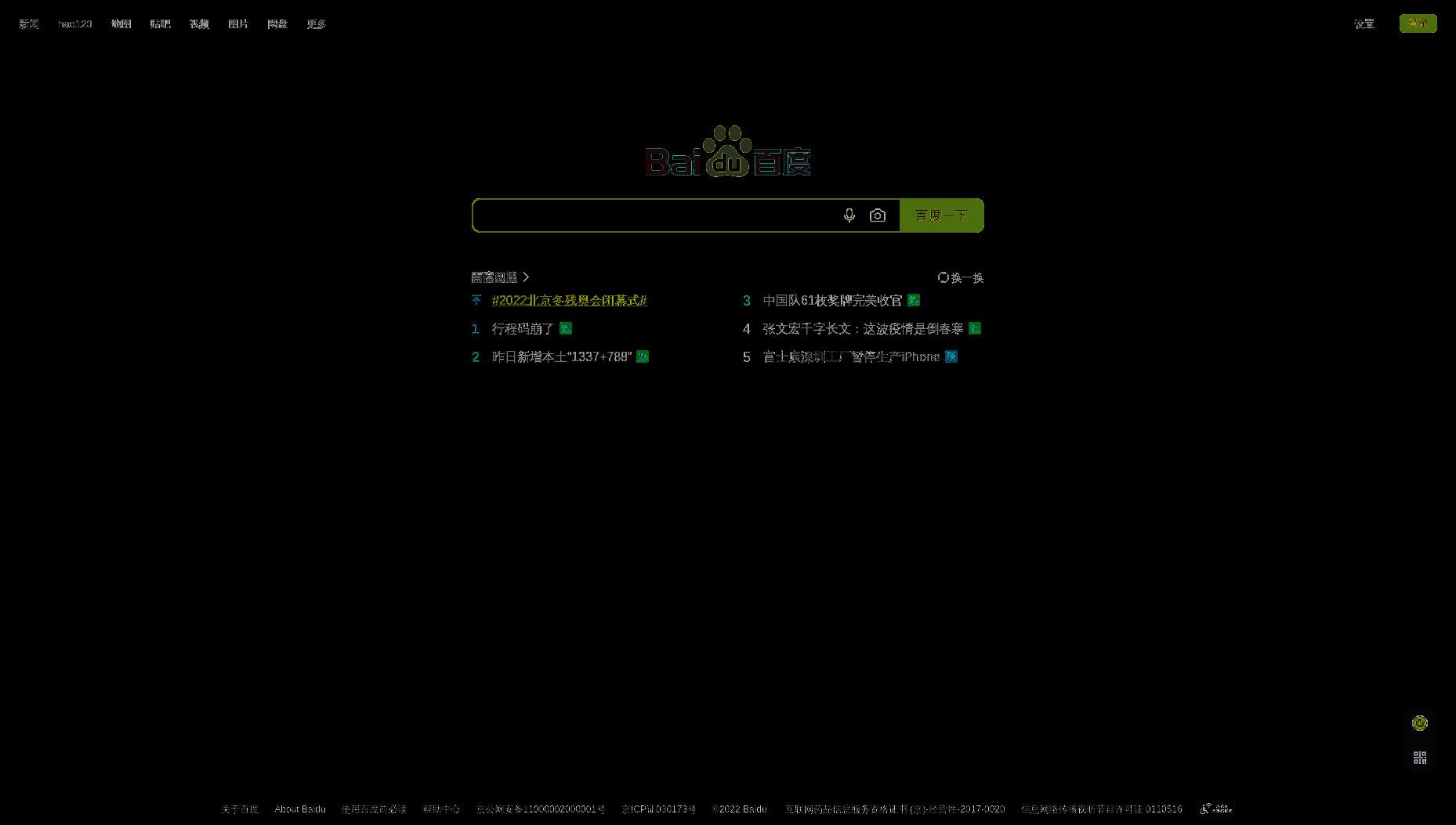Open About Baidu footer link
1456x825 pixels.
(300, 809)
